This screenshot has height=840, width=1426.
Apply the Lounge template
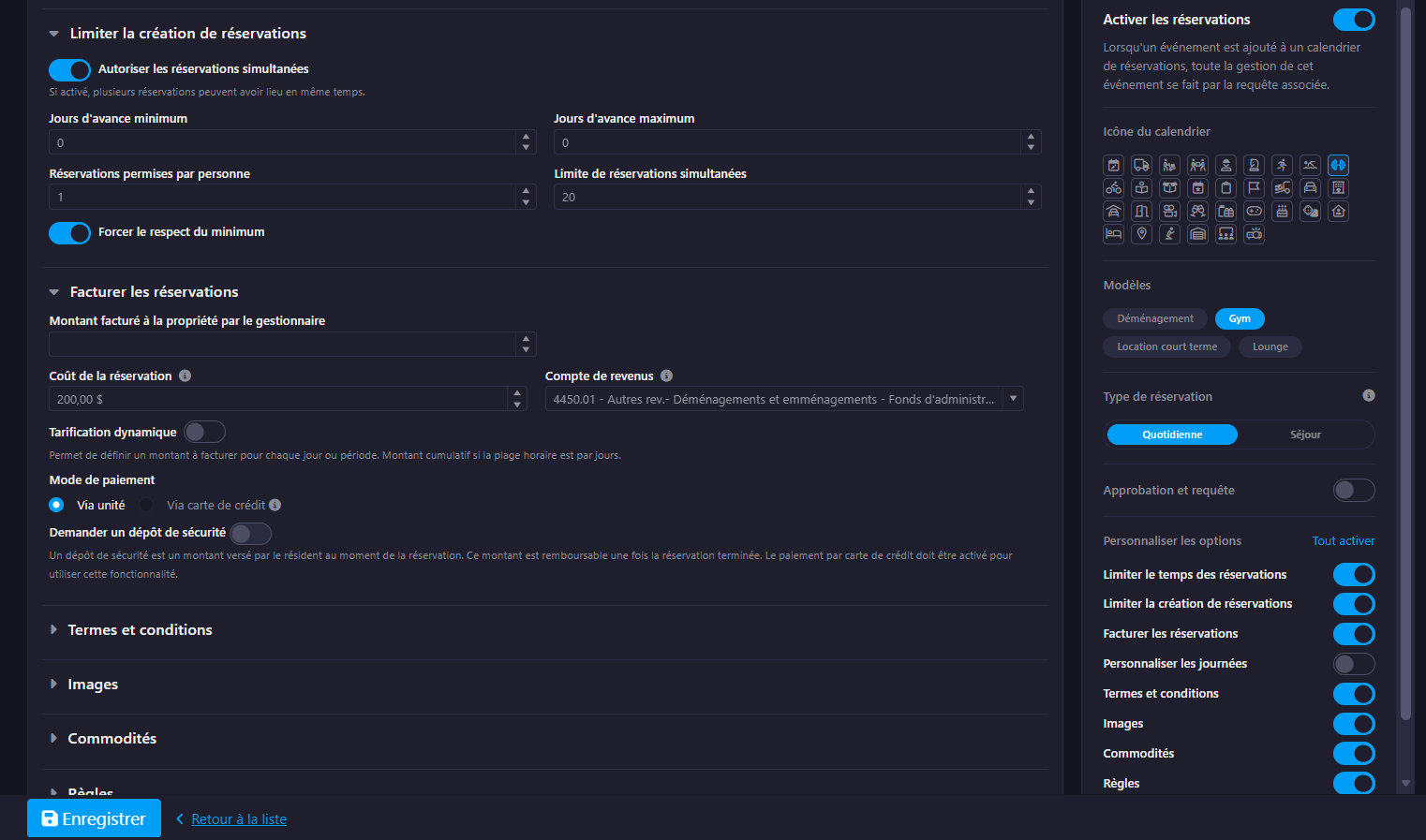point(1270,346)
